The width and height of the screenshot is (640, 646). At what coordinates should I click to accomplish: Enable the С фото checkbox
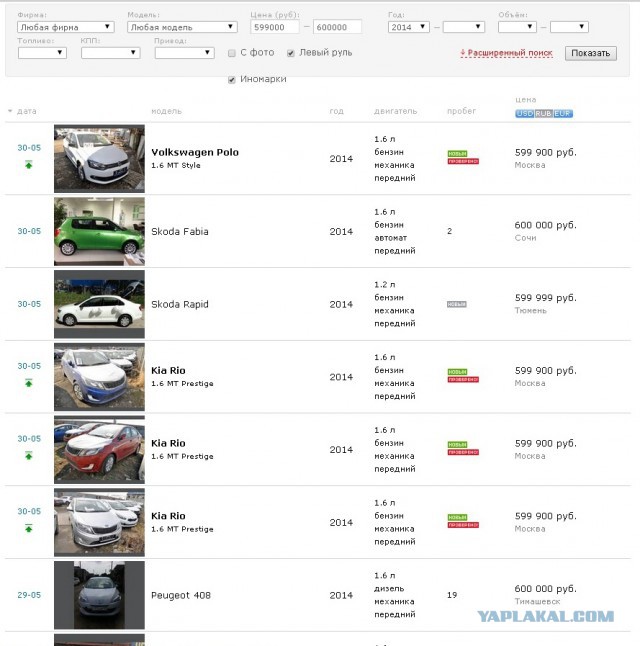(x=232, y=53)
